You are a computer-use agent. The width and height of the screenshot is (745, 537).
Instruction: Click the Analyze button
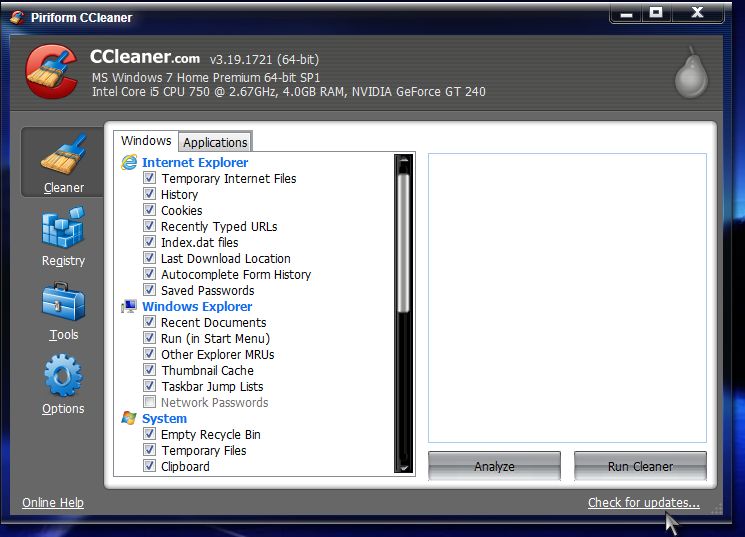494,466
